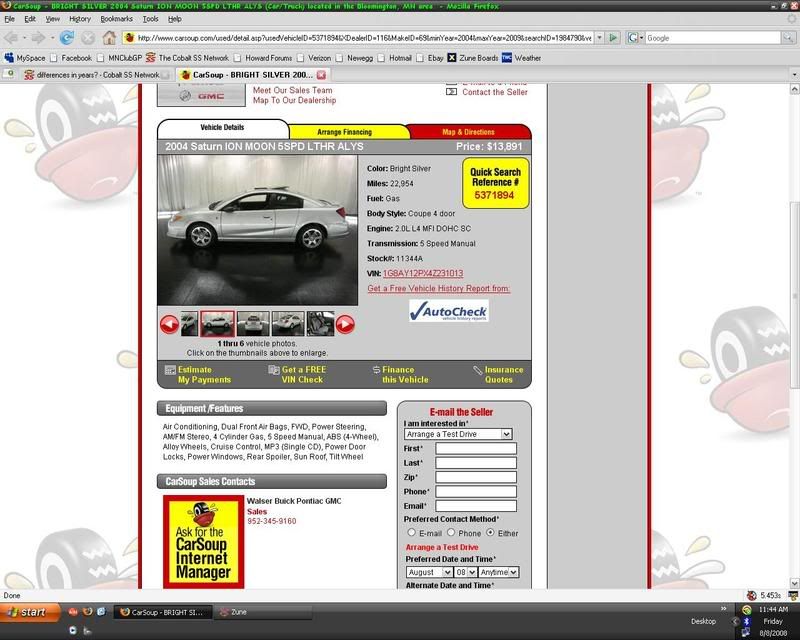Select Phone as preferred contact method

click(x=451, y=533)
